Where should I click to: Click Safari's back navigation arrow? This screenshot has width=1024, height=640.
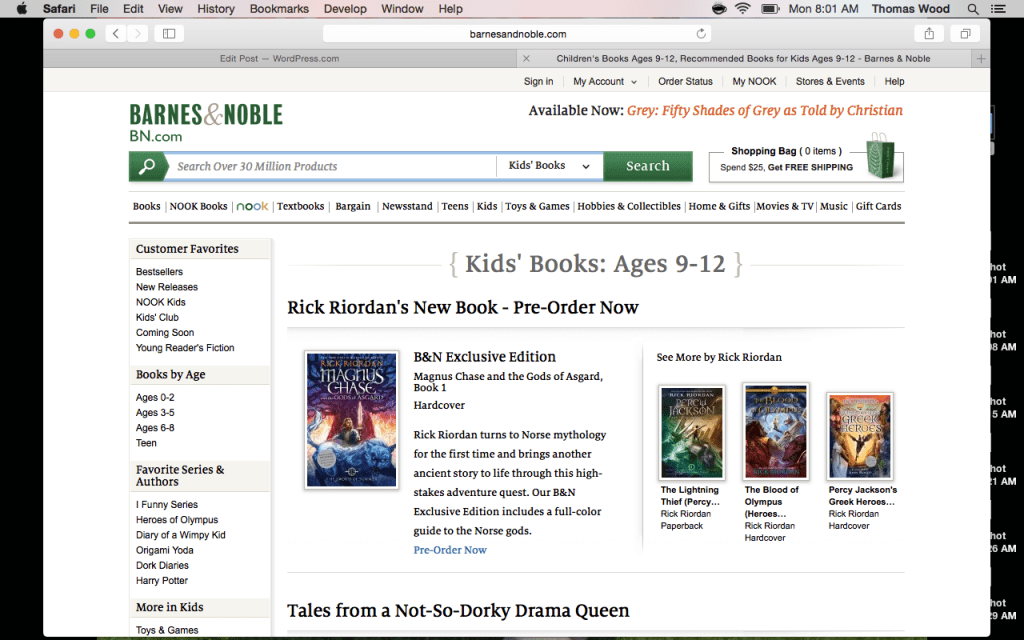(116, 34)
